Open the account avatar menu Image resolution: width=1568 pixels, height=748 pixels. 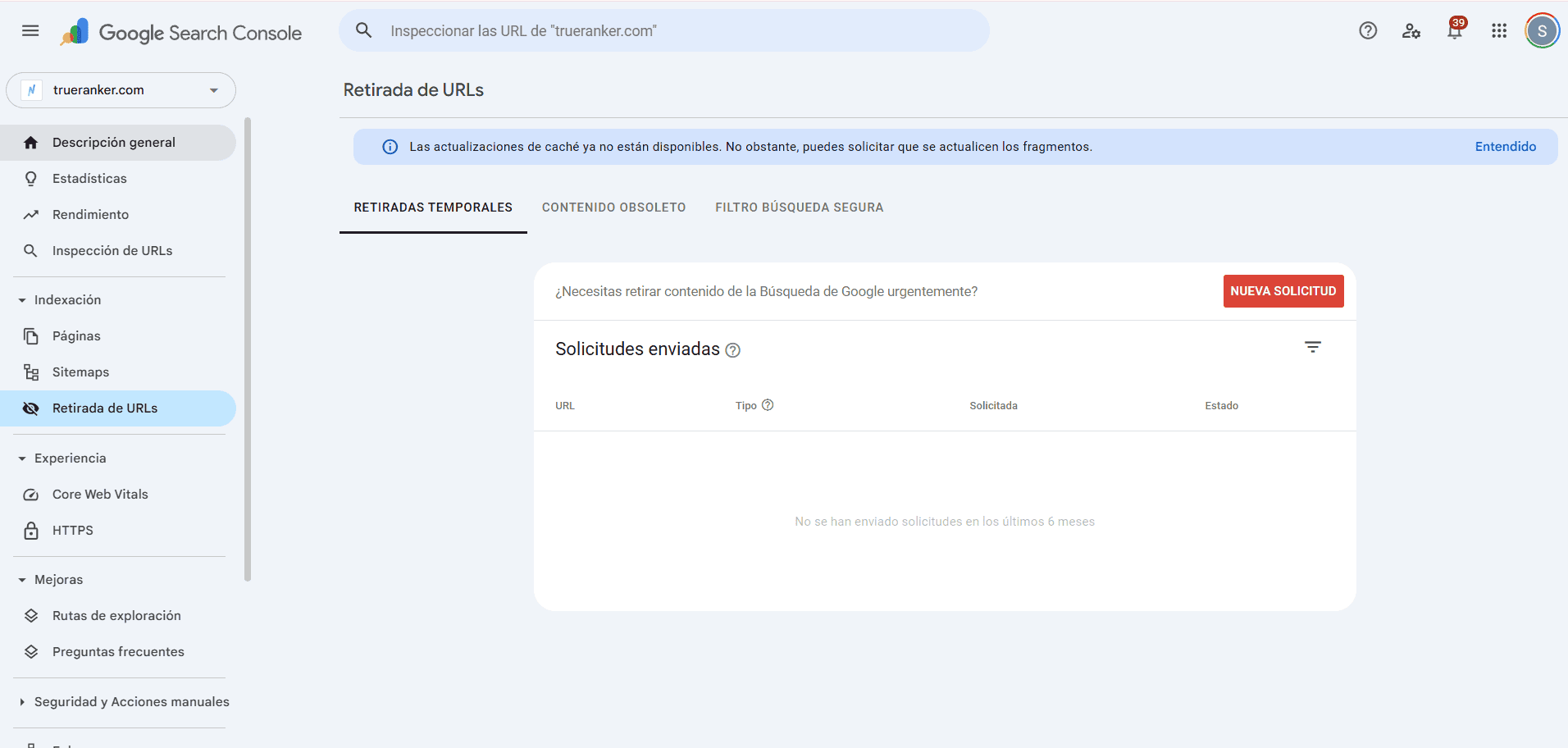1542,31
